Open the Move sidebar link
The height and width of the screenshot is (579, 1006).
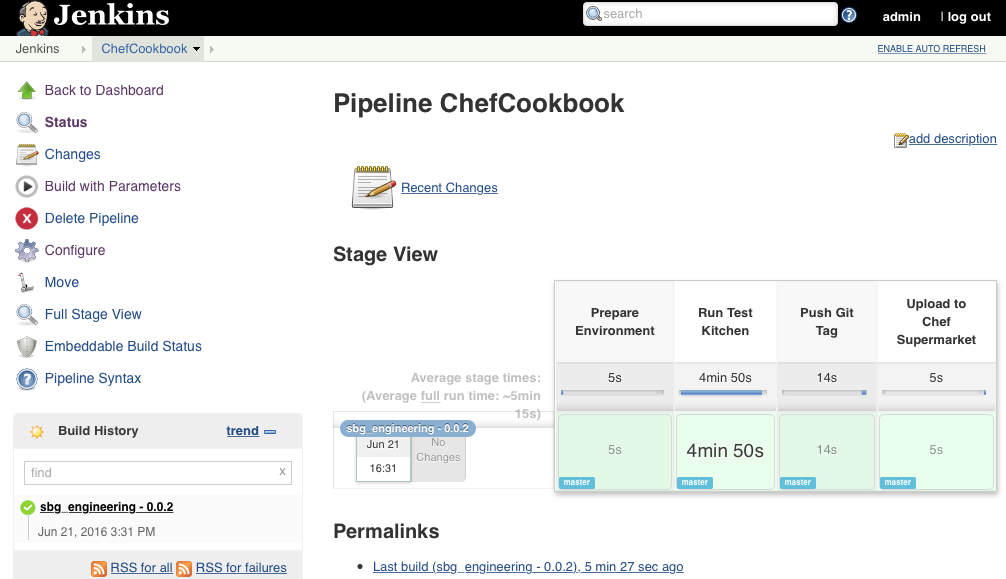pyautogui.click(x=62, y=282)
